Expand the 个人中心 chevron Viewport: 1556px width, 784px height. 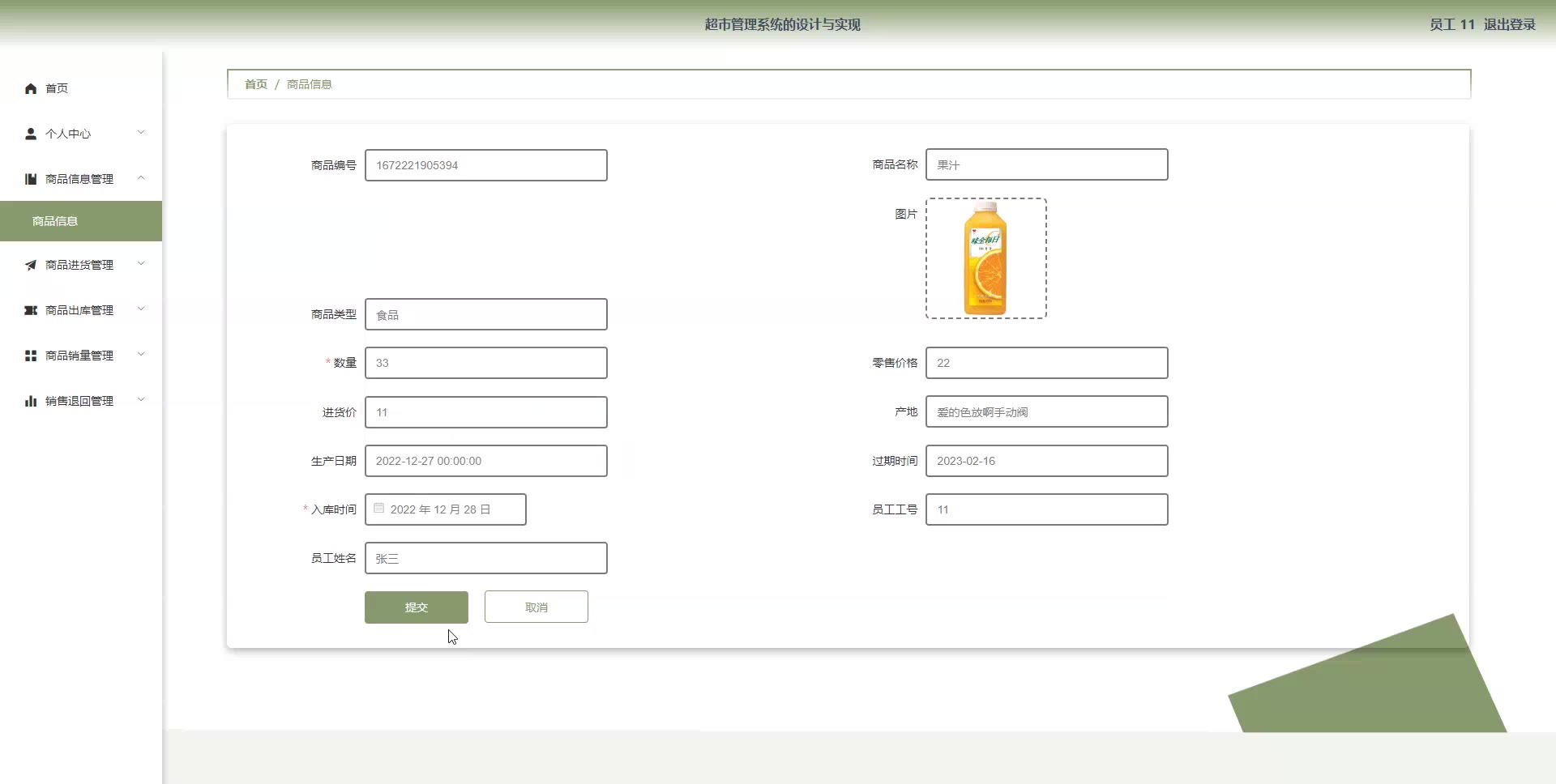pyautogui.click(x=141, y=133)
